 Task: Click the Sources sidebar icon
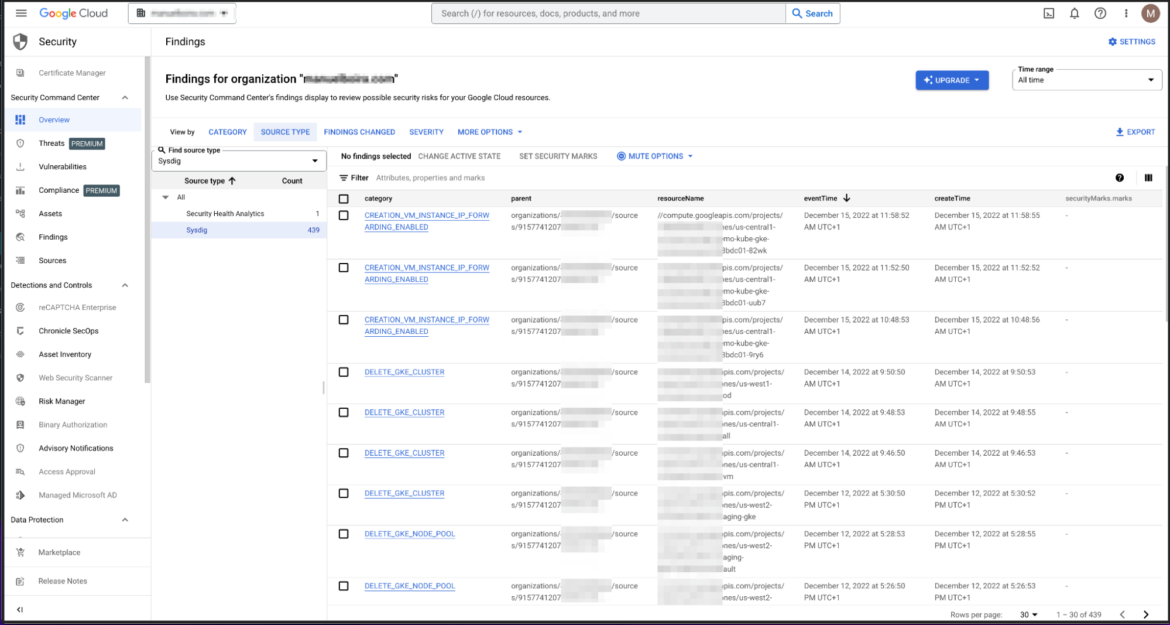coord(20,260)
